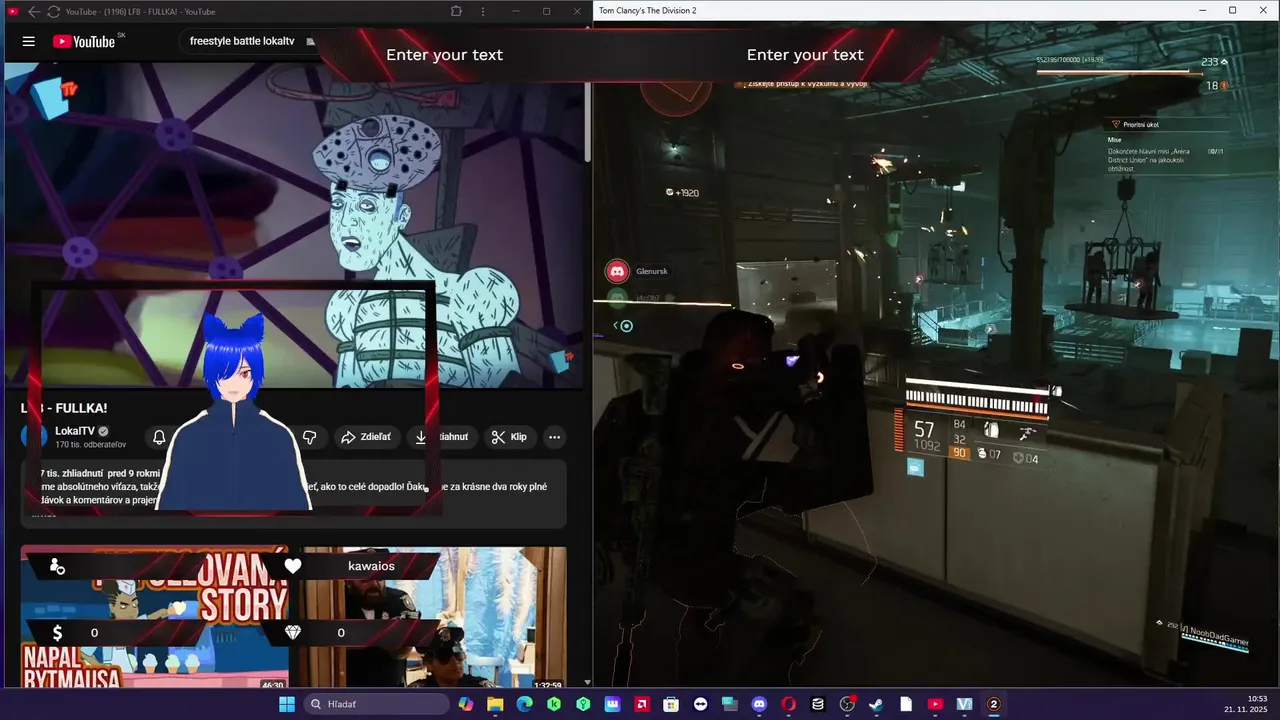Click the notification bell for LokalTV
Viewport: 1280px width, 720px height.
[159, 437]
